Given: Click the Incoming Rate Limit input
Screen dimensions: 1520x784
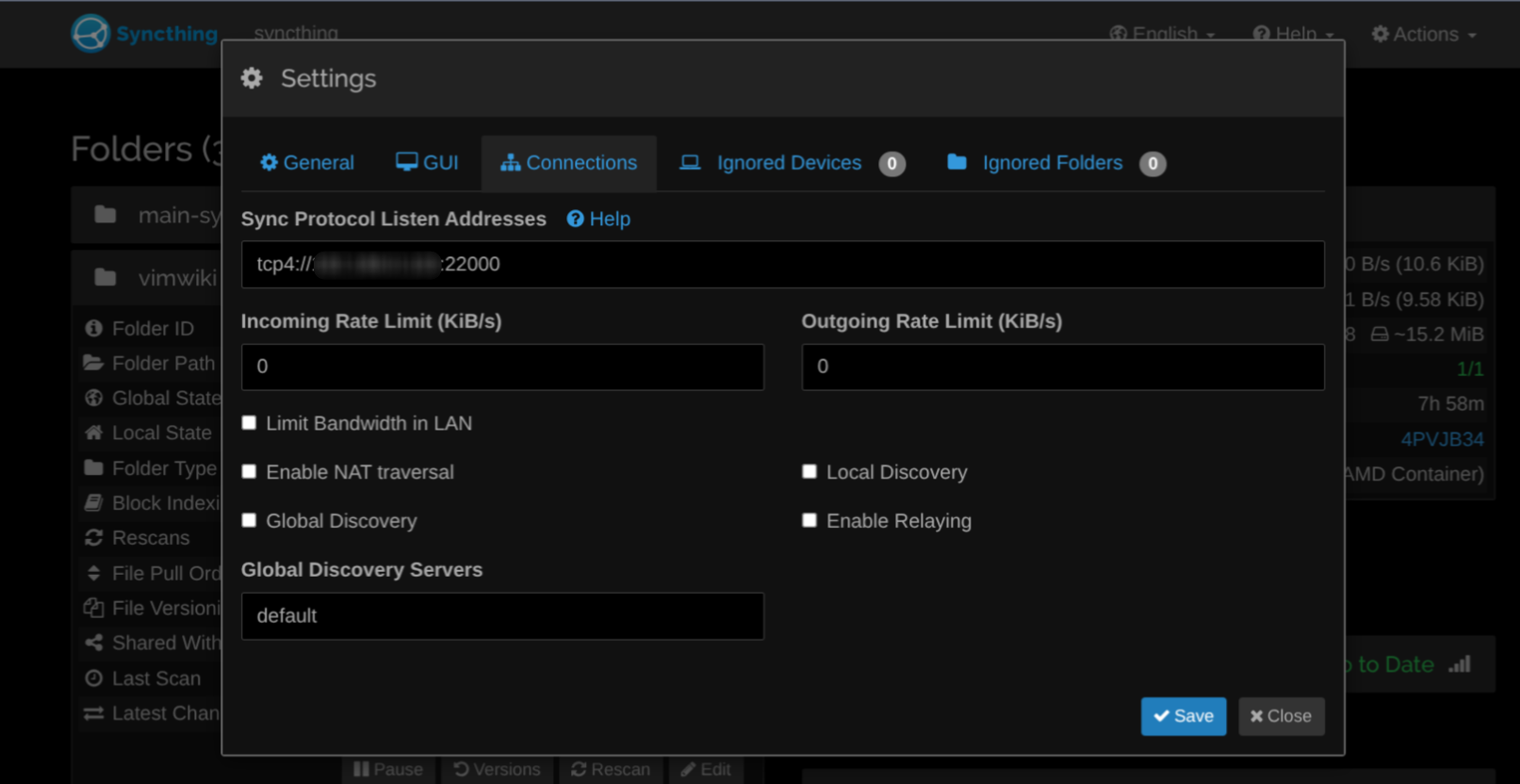Looking at the screenshot, I should (x=502, y=367).
